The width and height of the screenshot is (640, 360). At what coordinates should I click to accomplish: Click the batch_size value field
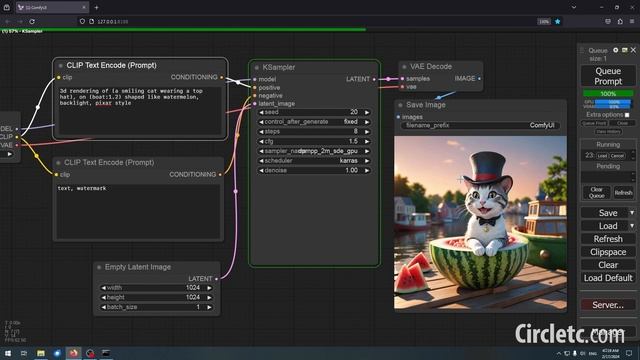[x=156, y=307]
